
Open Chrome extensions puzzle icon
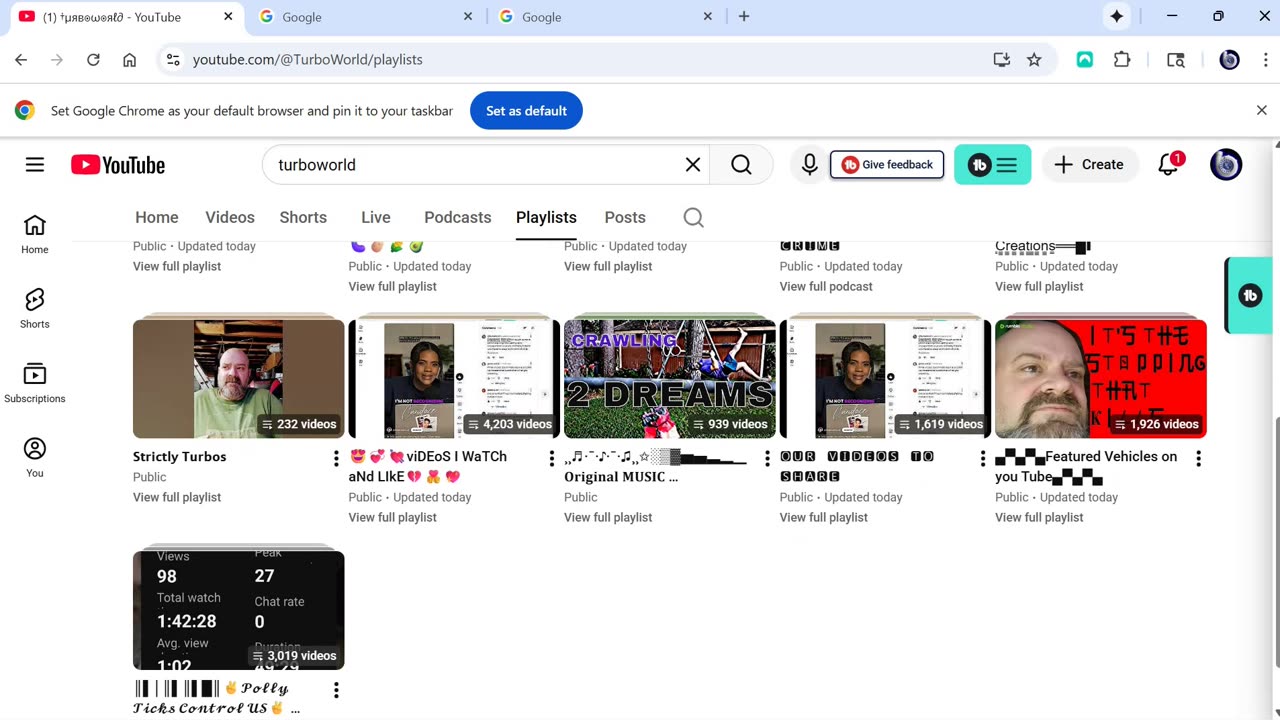pyautogui.click(x=1122, y=60)
